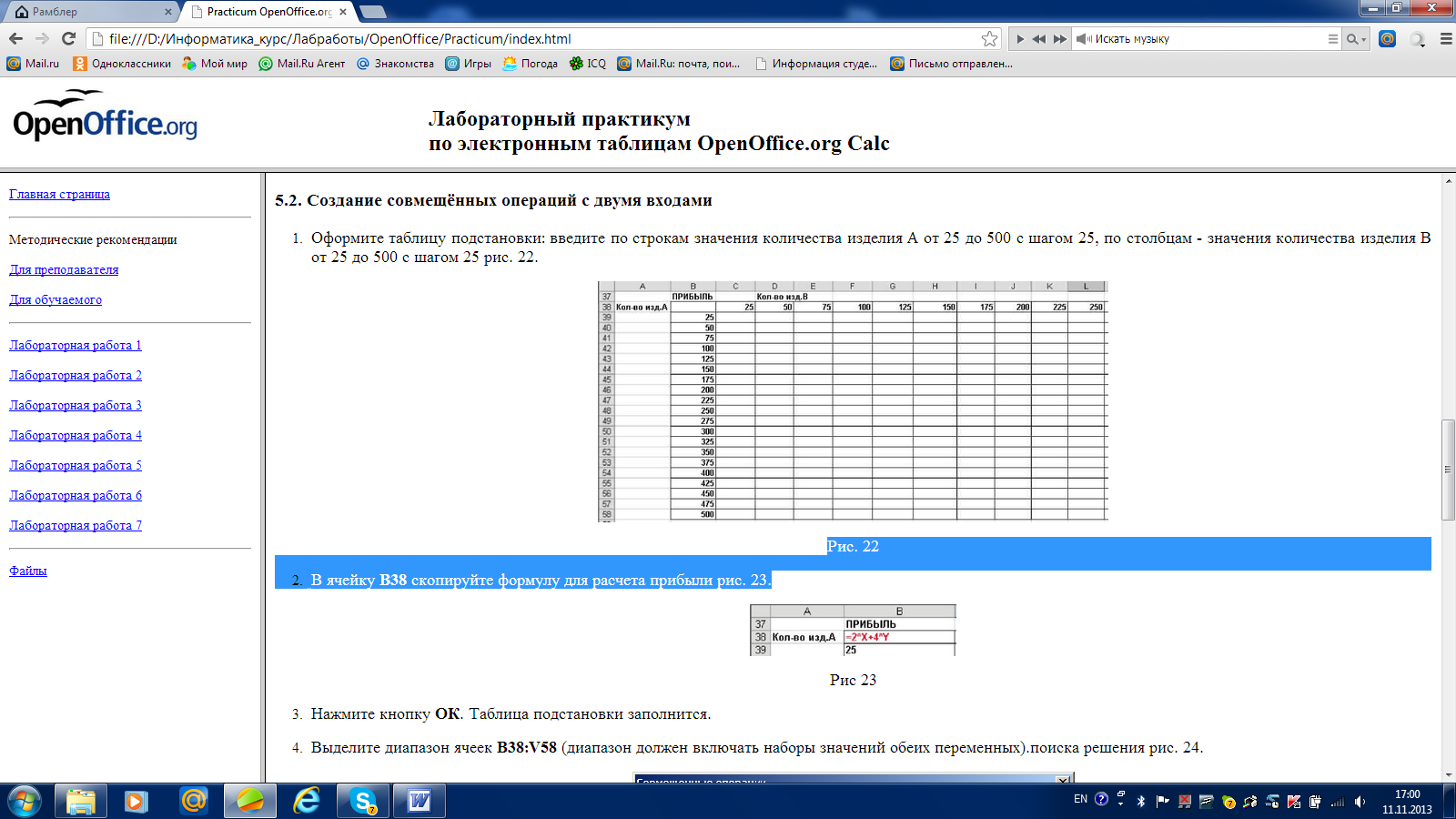Open Windows Explorer from the taskbar
Image resolution: width=1456 pixels, height=819 pixels.
pos(81,802)
